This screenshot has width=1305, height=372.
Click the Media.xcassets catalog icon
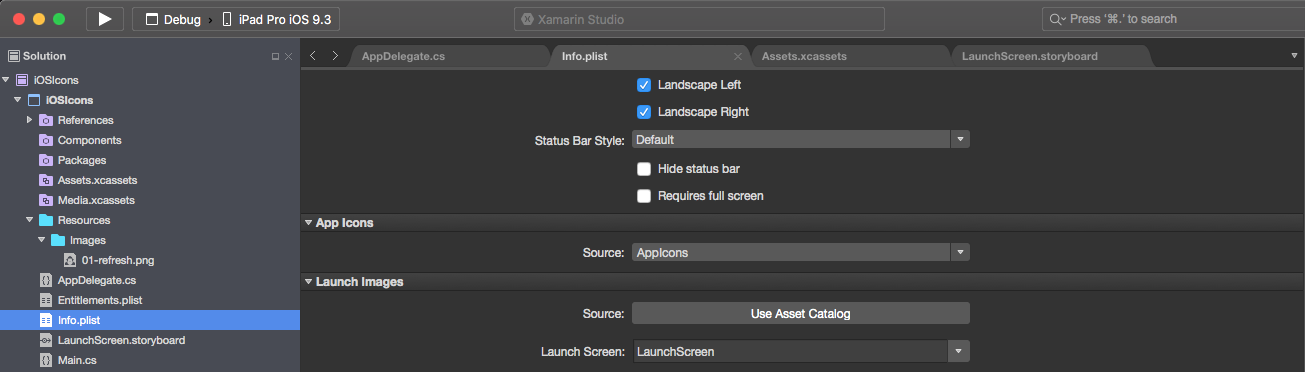(x=46, y=200)
